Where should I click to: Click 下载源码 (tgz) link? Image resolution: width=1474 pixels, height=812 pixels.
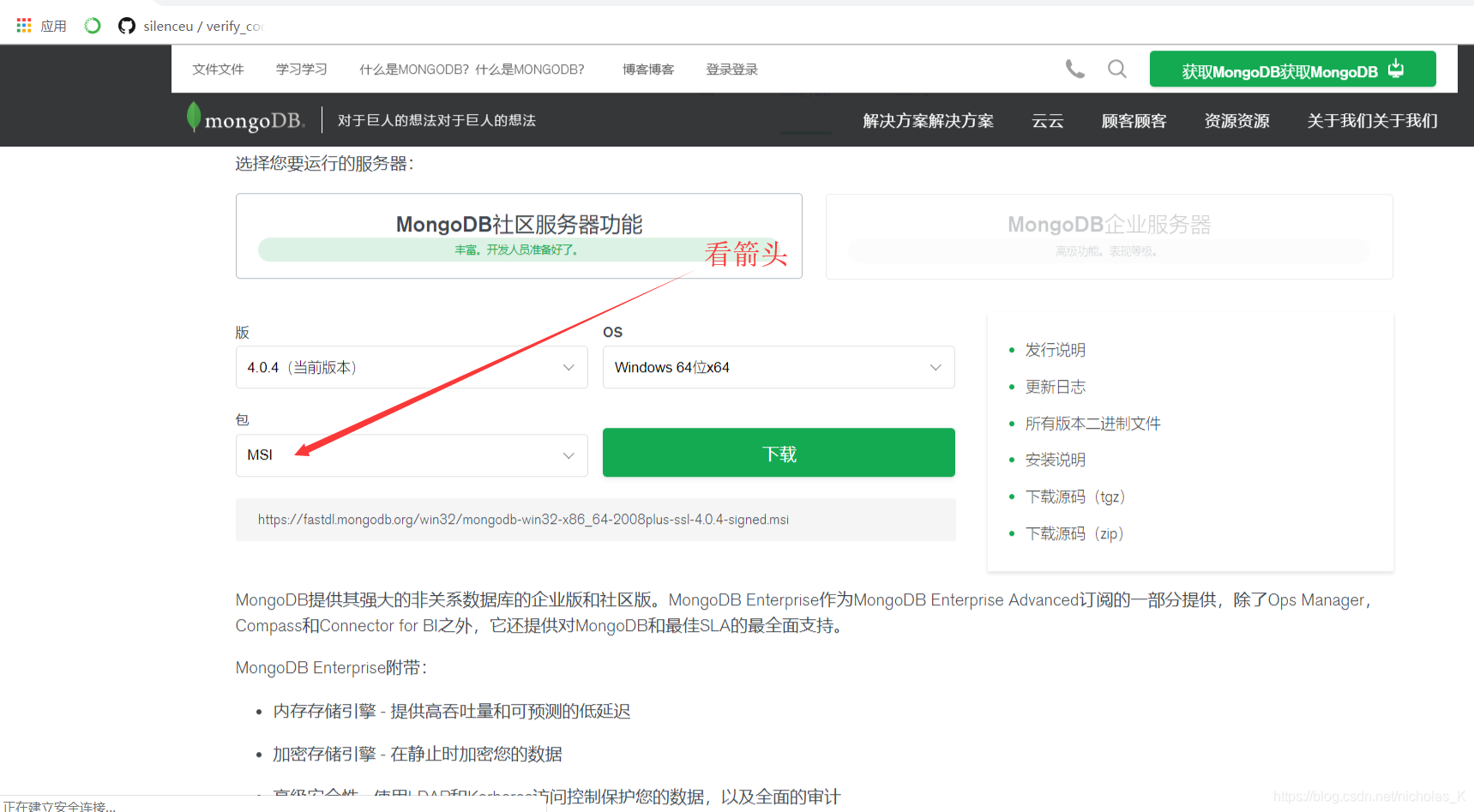click(x=1075, y=496)
